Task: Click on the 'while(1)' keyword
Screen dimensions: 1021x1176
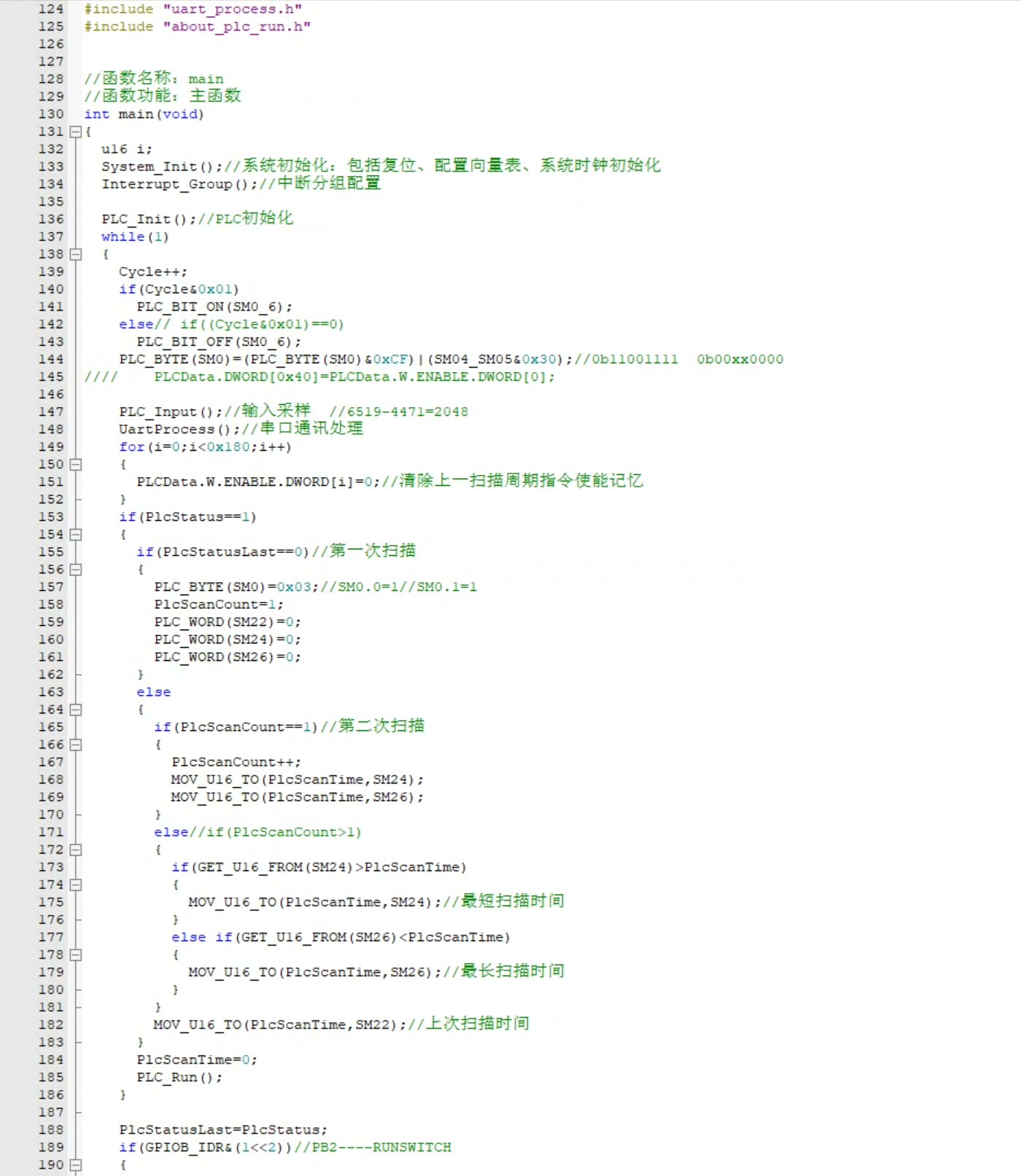Action: pyautogui.click(x=135, y=237)
